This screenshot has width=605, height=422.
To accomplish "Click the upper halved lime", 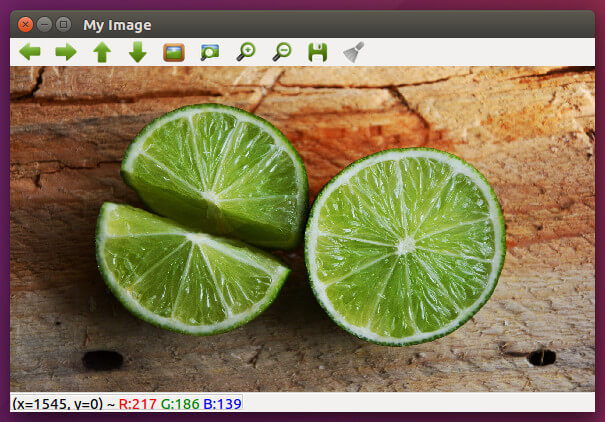I will (x=216, y=176).
